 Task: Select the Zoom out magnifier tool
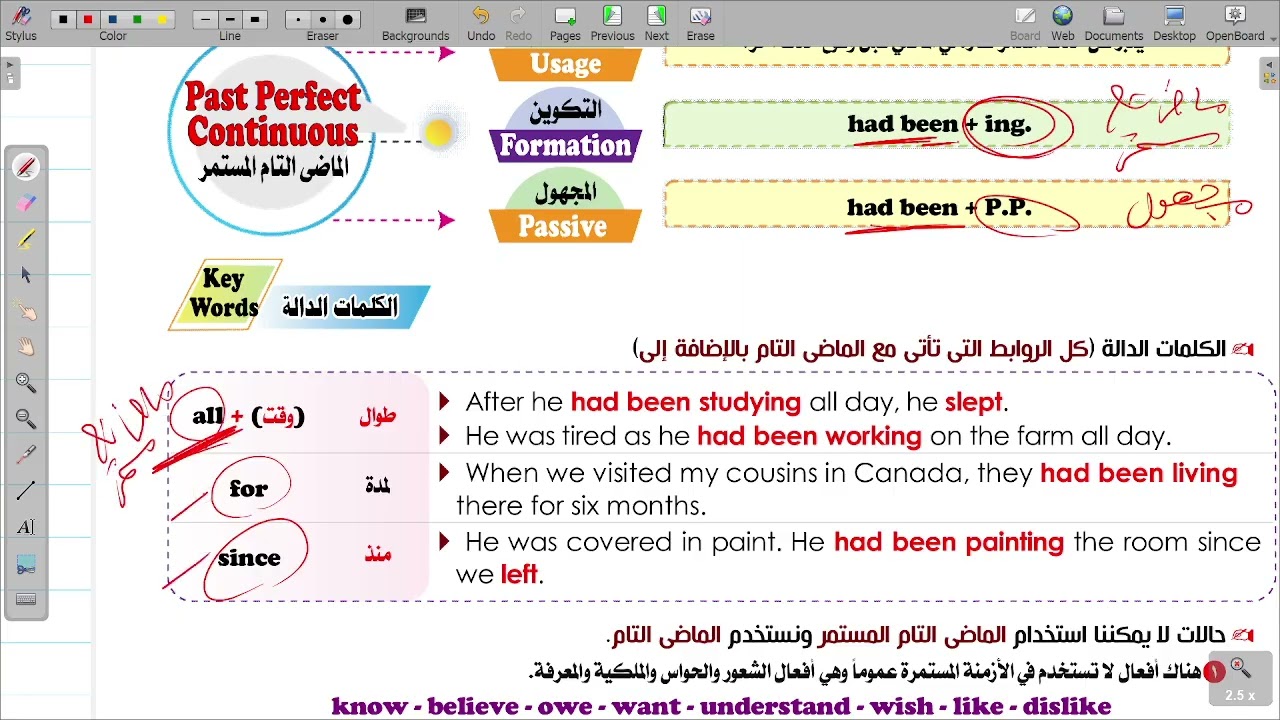(26, 419)
